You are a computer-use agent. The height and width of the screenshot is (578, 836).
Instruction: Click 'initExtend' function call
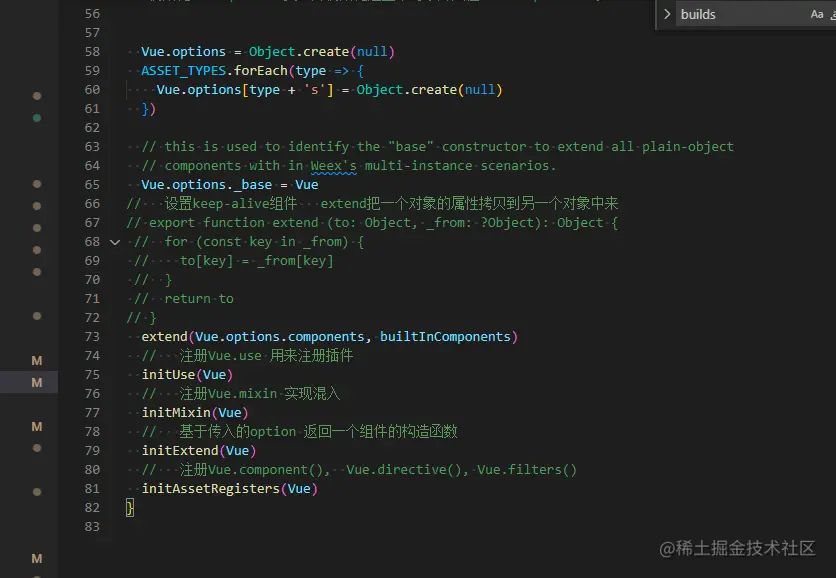pos(180,451)
